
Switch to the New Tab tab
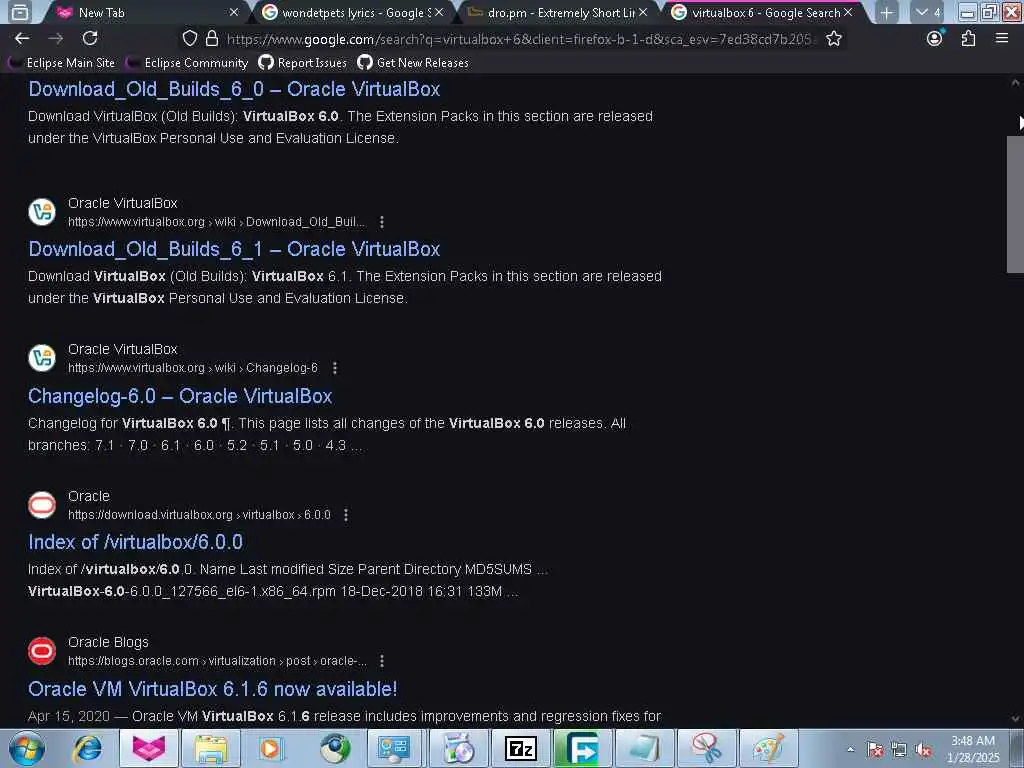pos(147,12)
